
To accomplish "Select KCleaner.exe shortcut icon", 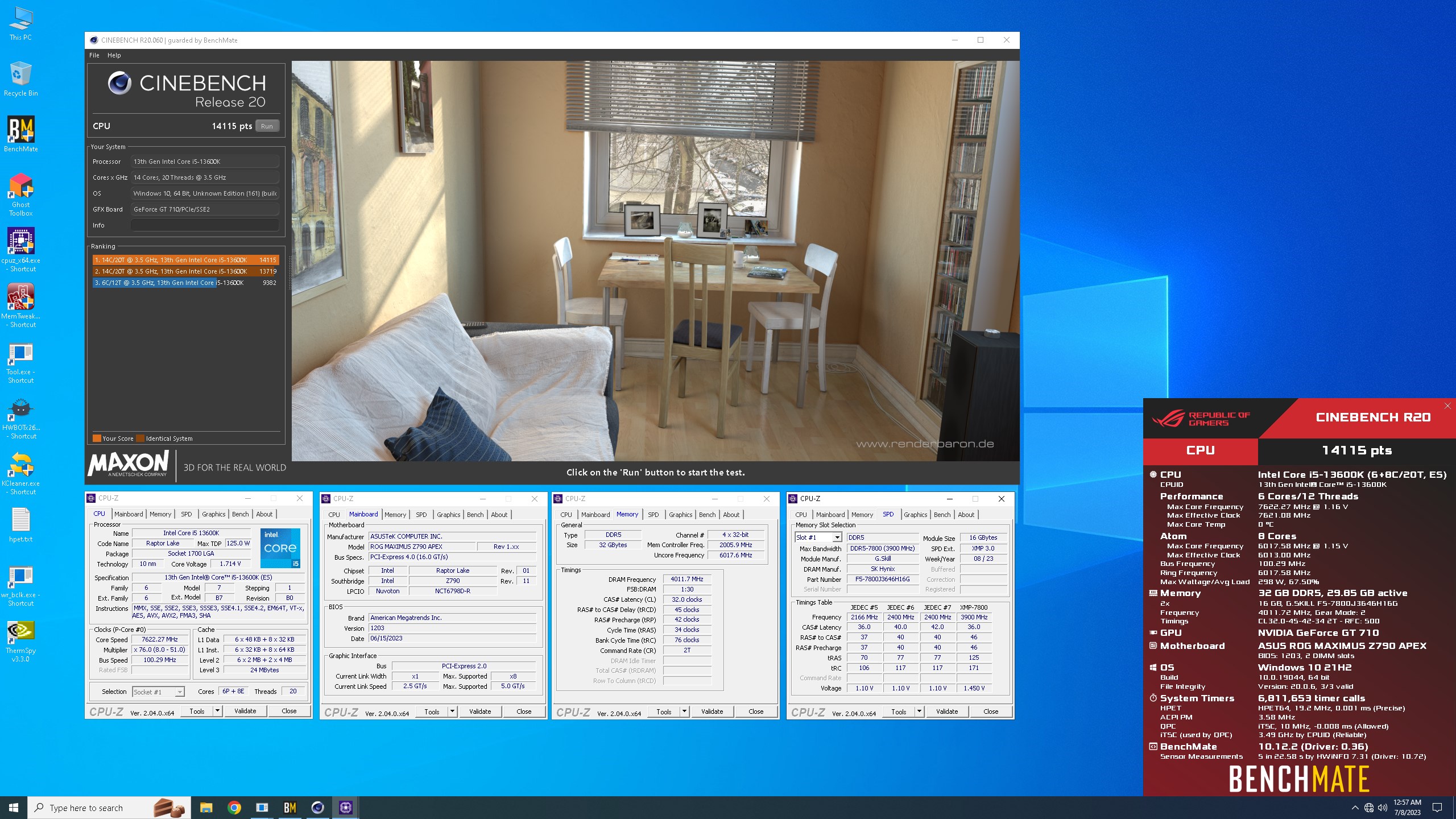I will (20, 473).
